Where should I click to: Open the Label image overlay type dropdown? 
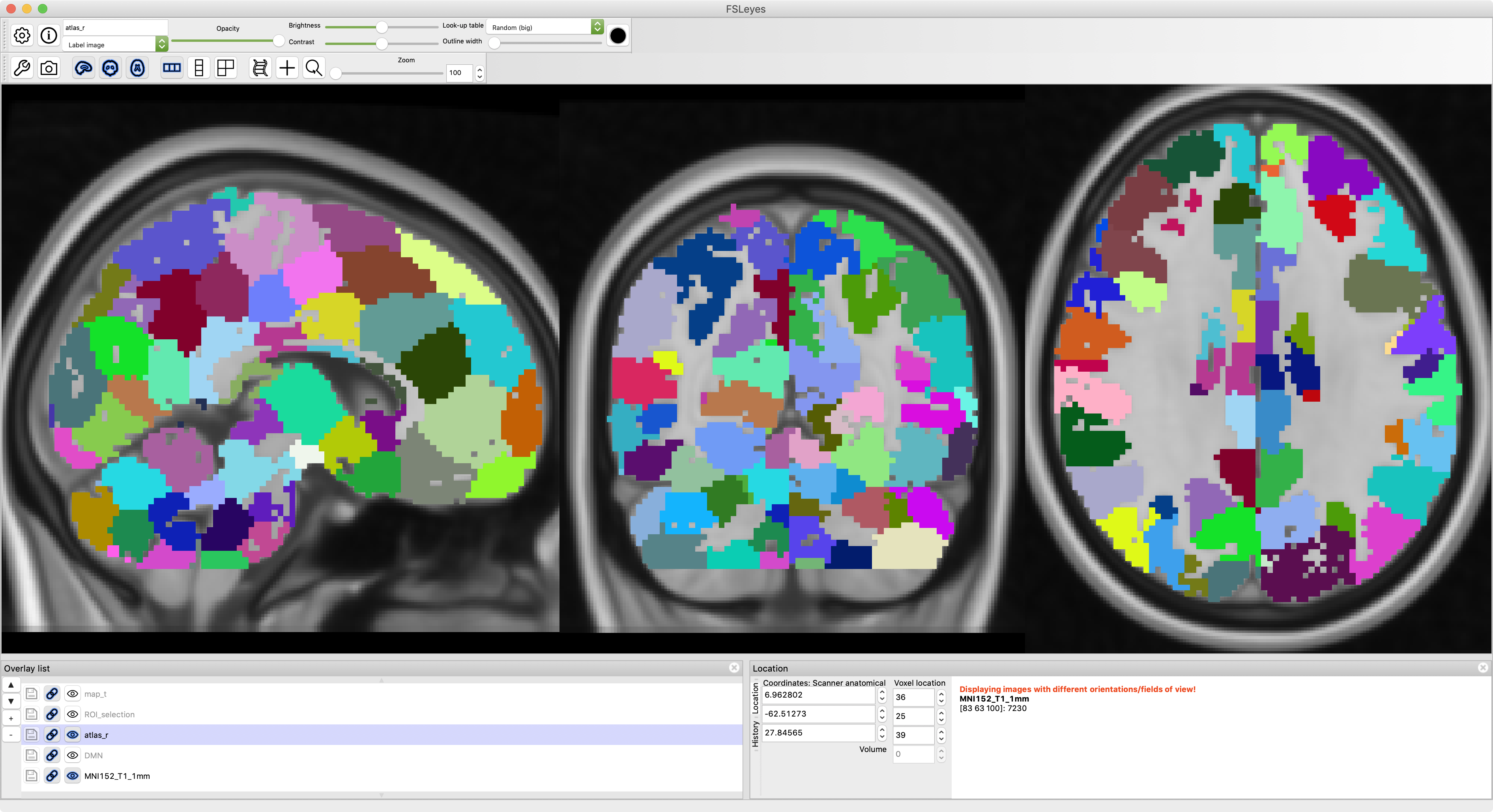[162, 44]
